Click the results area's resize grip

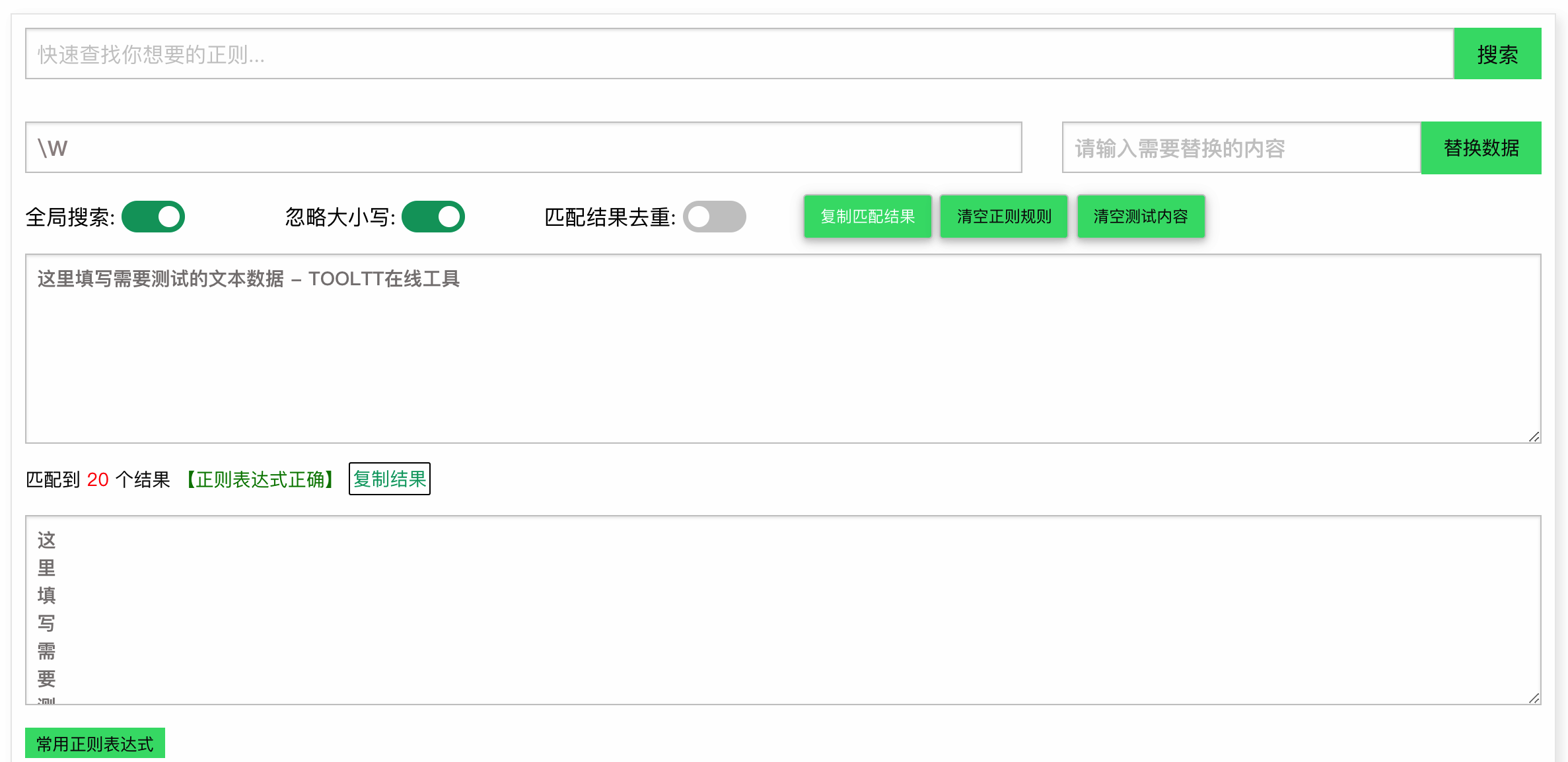coord(1534,698)
